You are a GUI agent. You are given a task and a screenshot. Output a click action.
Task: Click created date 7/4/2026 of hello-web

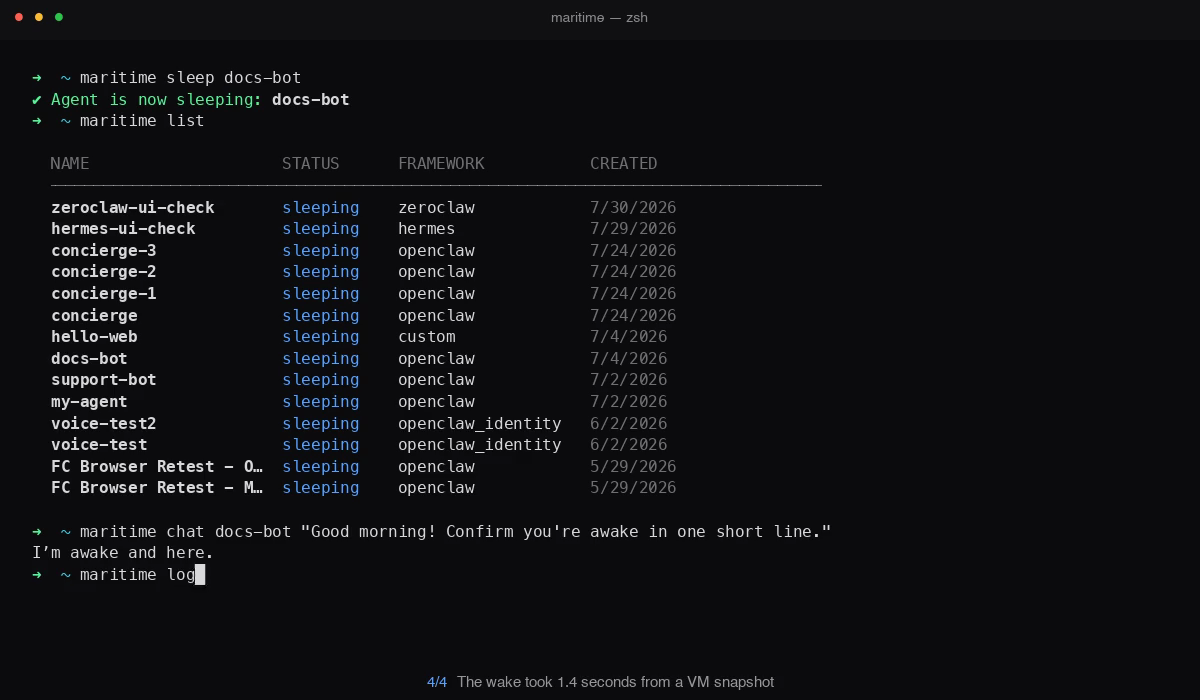point(628,336)
